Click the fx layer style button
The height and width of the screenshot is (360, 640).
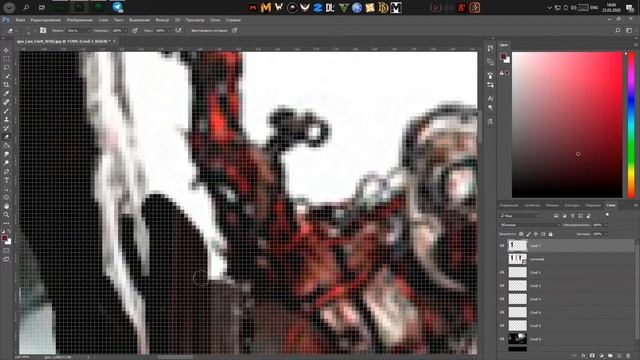583,356
